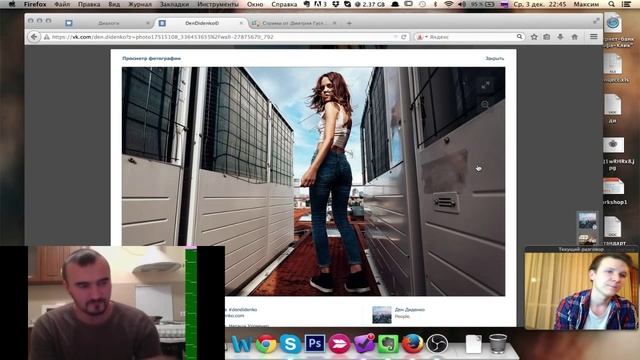The width and height of the screenshot is (640, 360).
Task: Open a new tab with plus button
Action: [349, 23]
